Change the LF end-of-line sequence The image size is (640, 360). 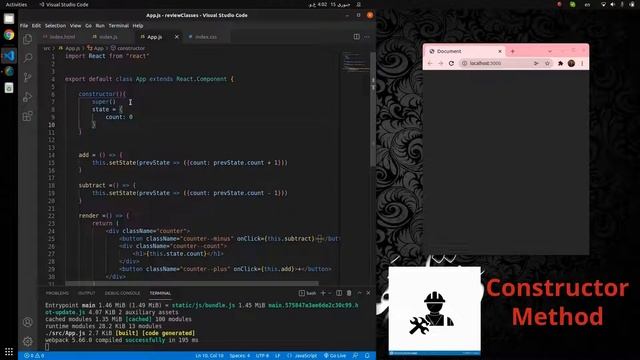[278, 356]
